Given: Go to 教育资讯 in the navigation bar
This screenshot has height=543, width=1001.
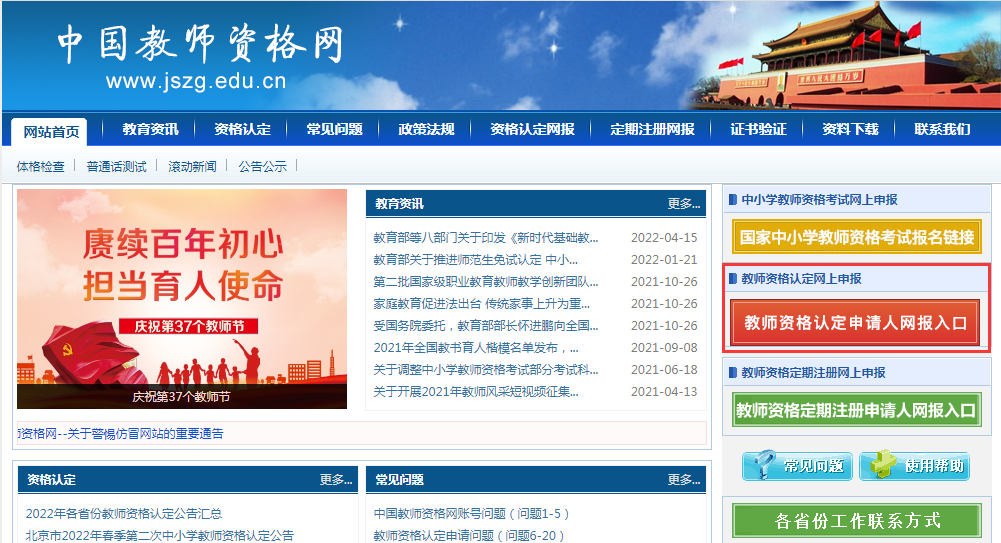Looking at the screenshot, I should coord(150,130).
